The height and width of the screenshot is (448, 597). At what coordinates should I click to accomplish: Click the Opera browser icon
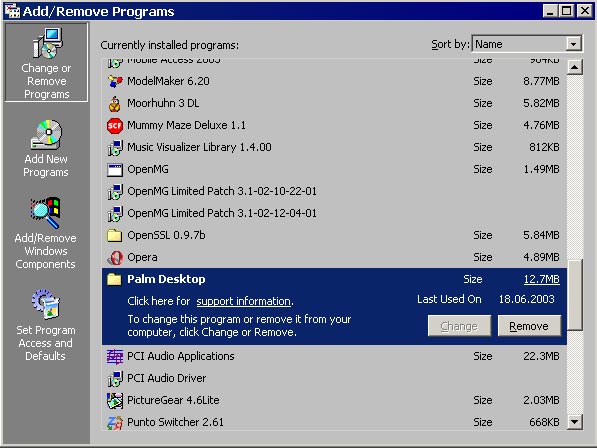[x=115, y=258]
